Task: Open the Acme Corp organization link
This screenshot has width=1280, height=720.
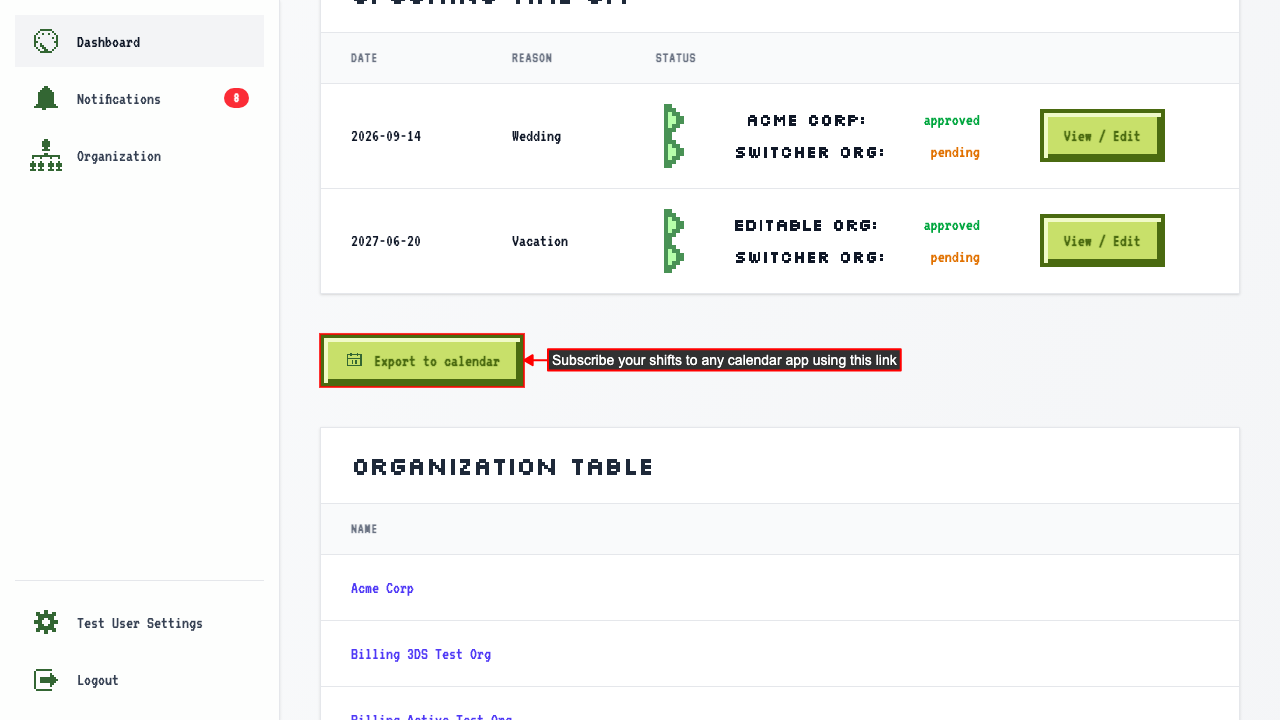Action: [382, 588]
